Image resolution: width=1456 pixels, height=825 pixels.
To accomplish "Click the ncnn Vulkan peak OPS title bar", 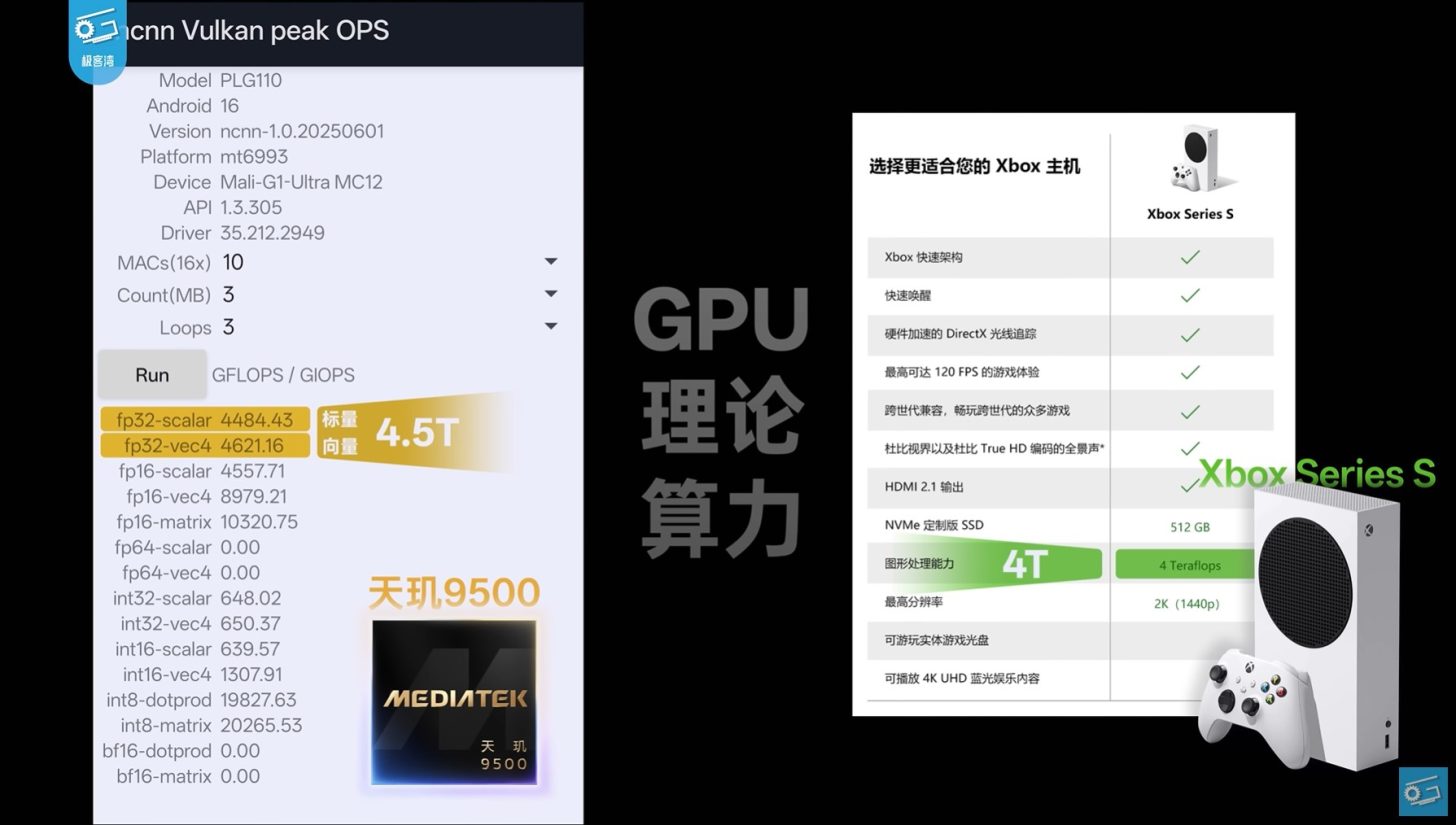I will click(338, 31).
